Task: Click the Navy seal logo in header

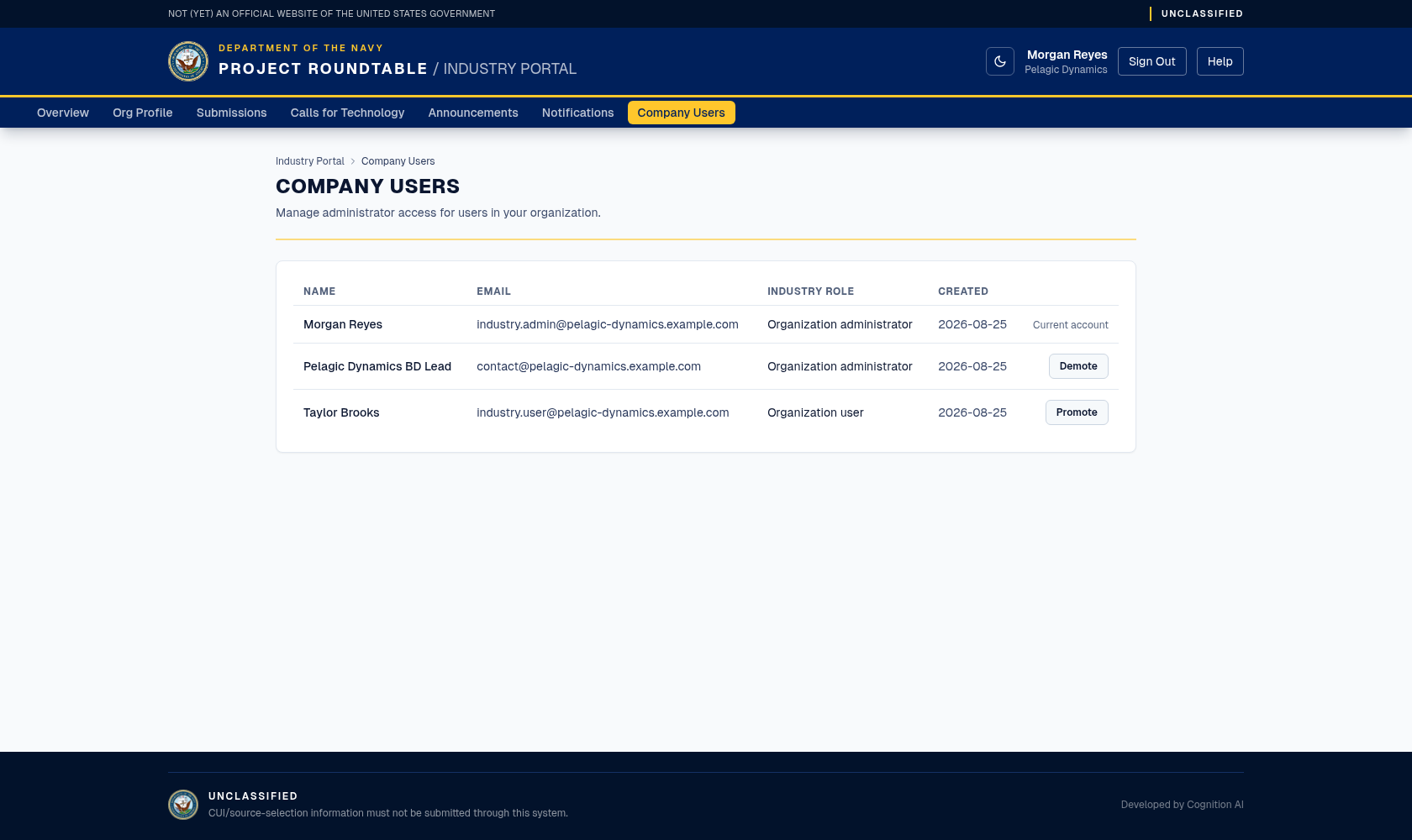Action: click(x=188, y=61)
